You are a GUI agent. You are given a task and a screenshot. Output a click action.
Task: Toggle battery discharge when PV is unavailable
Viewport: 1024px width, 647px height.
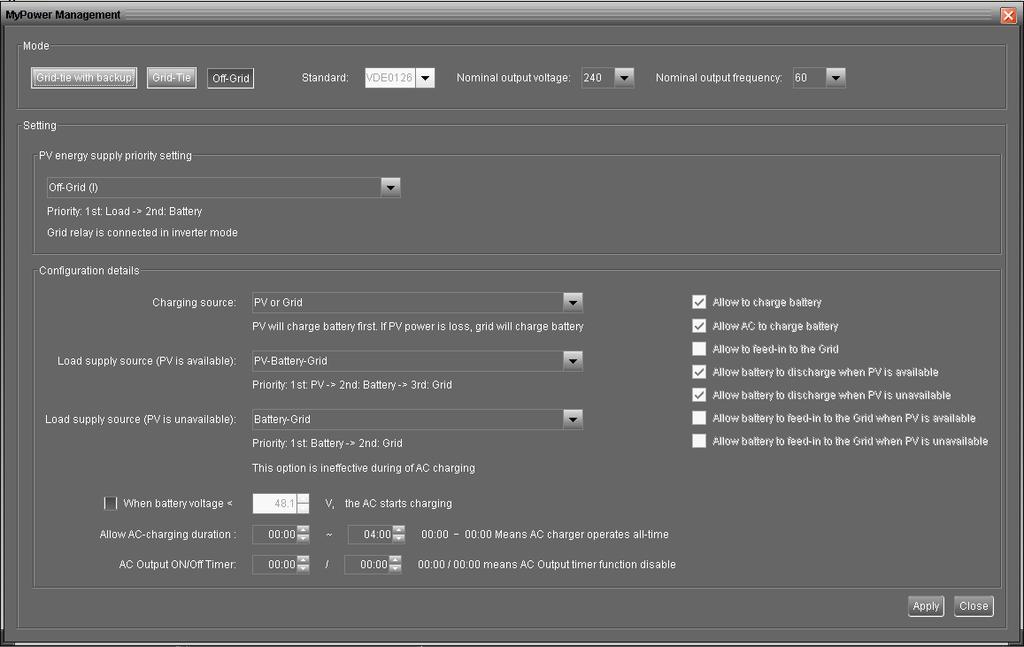click(x=699, y=395)
